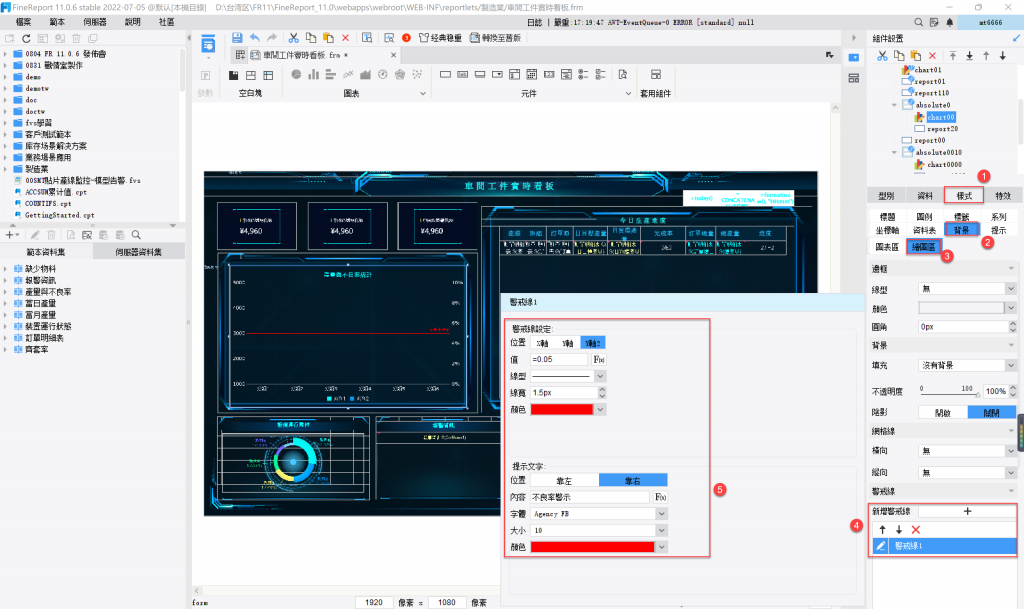Insert the radio button group widget
The height and width of the screenshot is (609, 1024).
pos(583,74)
